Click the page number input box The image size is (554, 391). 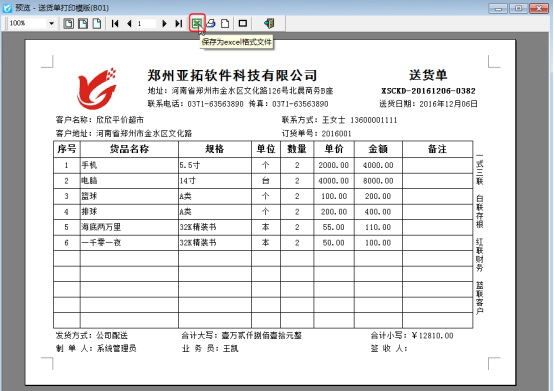point(146,24)
